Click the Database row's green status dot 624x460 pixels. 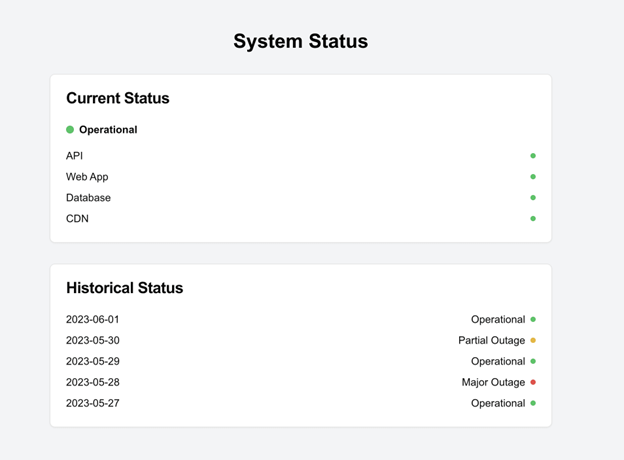click(533, 198)
